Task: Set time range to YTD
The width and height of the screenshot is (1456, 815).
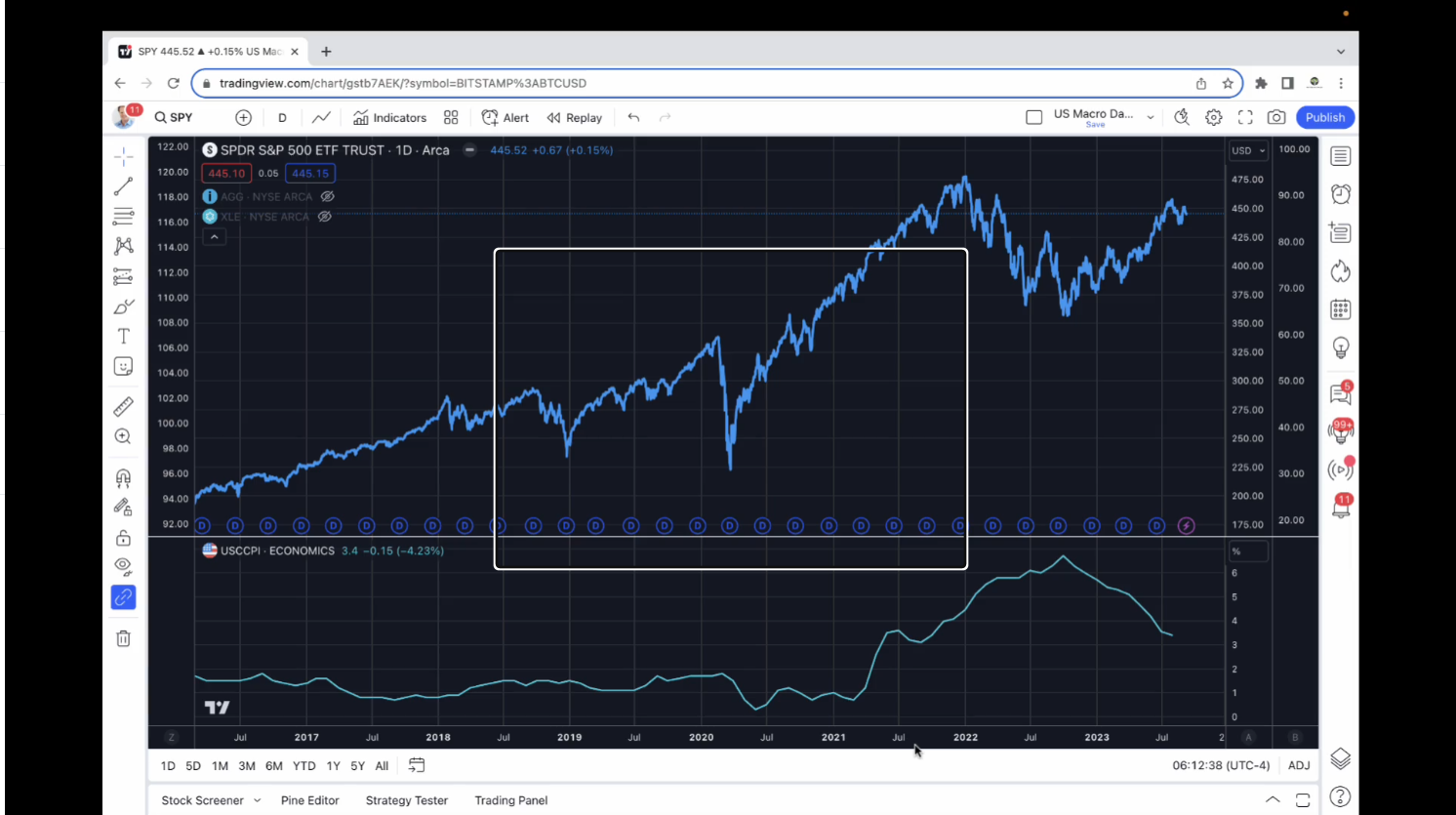Action: pyautogui.click(x=304, y=766)
